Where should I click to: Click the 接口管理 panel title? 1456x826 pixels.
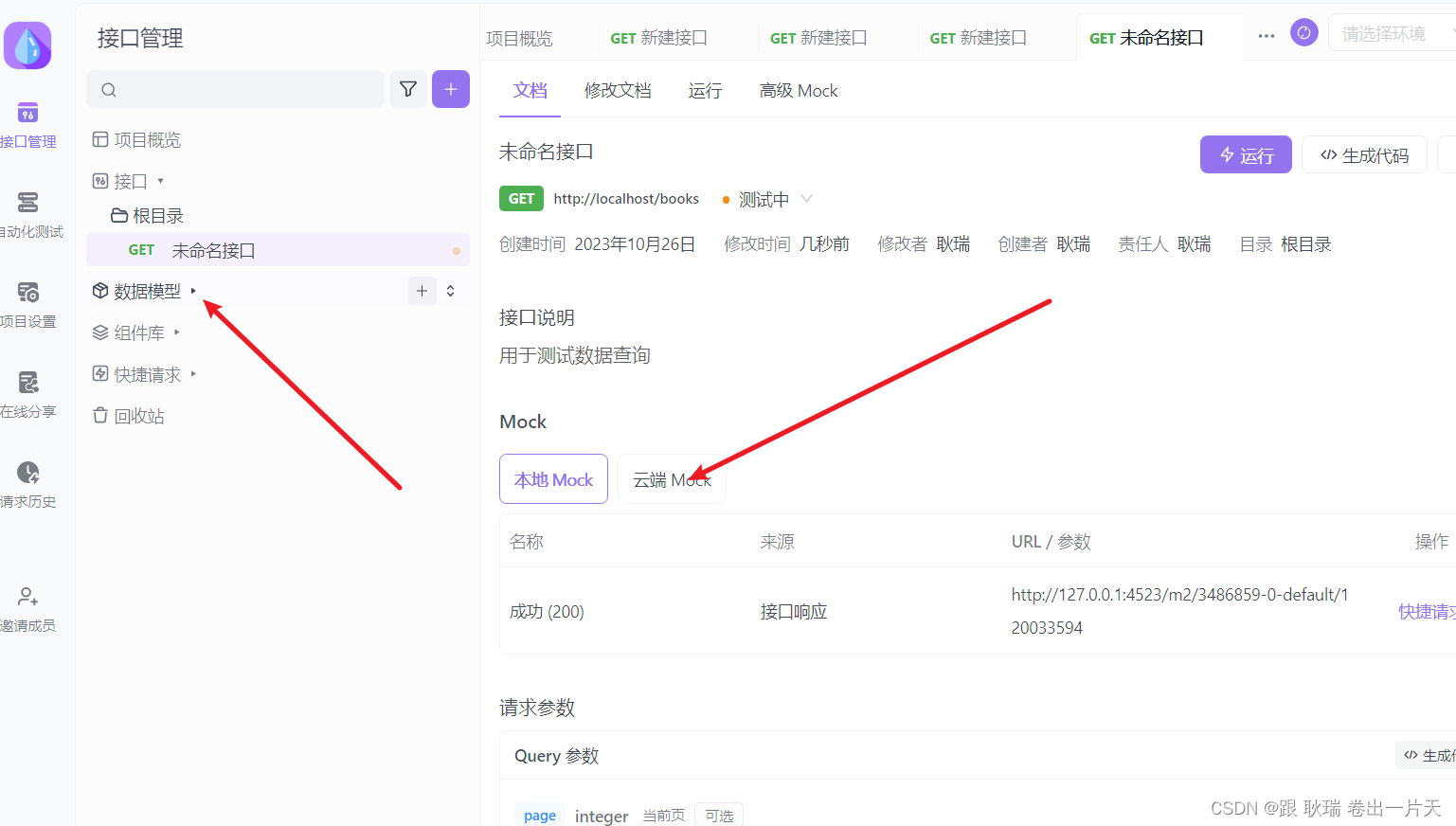[140, 38]
